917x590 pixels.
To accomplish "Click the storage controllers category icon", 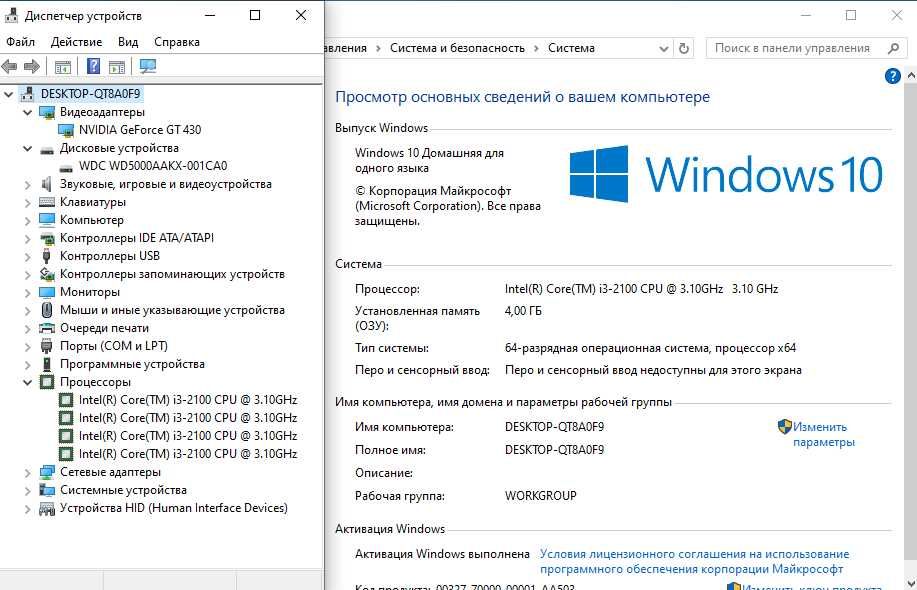I will [x=47, y=274].
